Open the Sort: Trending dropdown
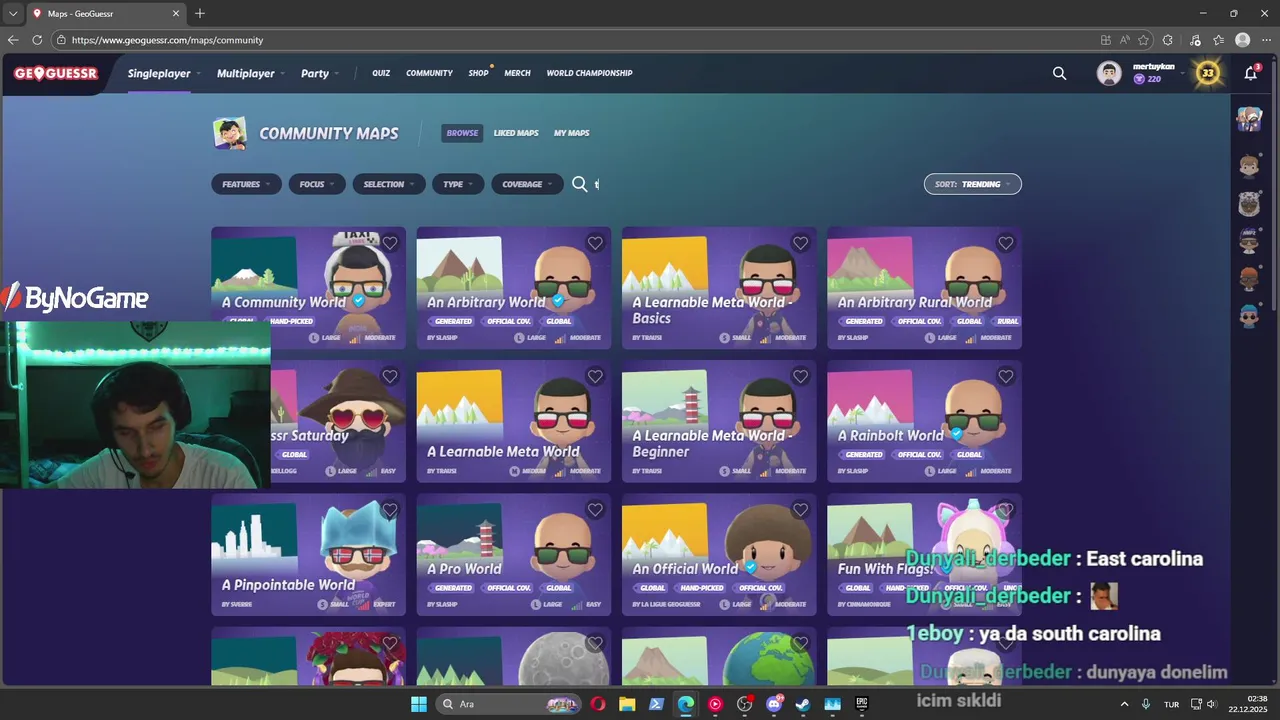 [x=973, y=184]
